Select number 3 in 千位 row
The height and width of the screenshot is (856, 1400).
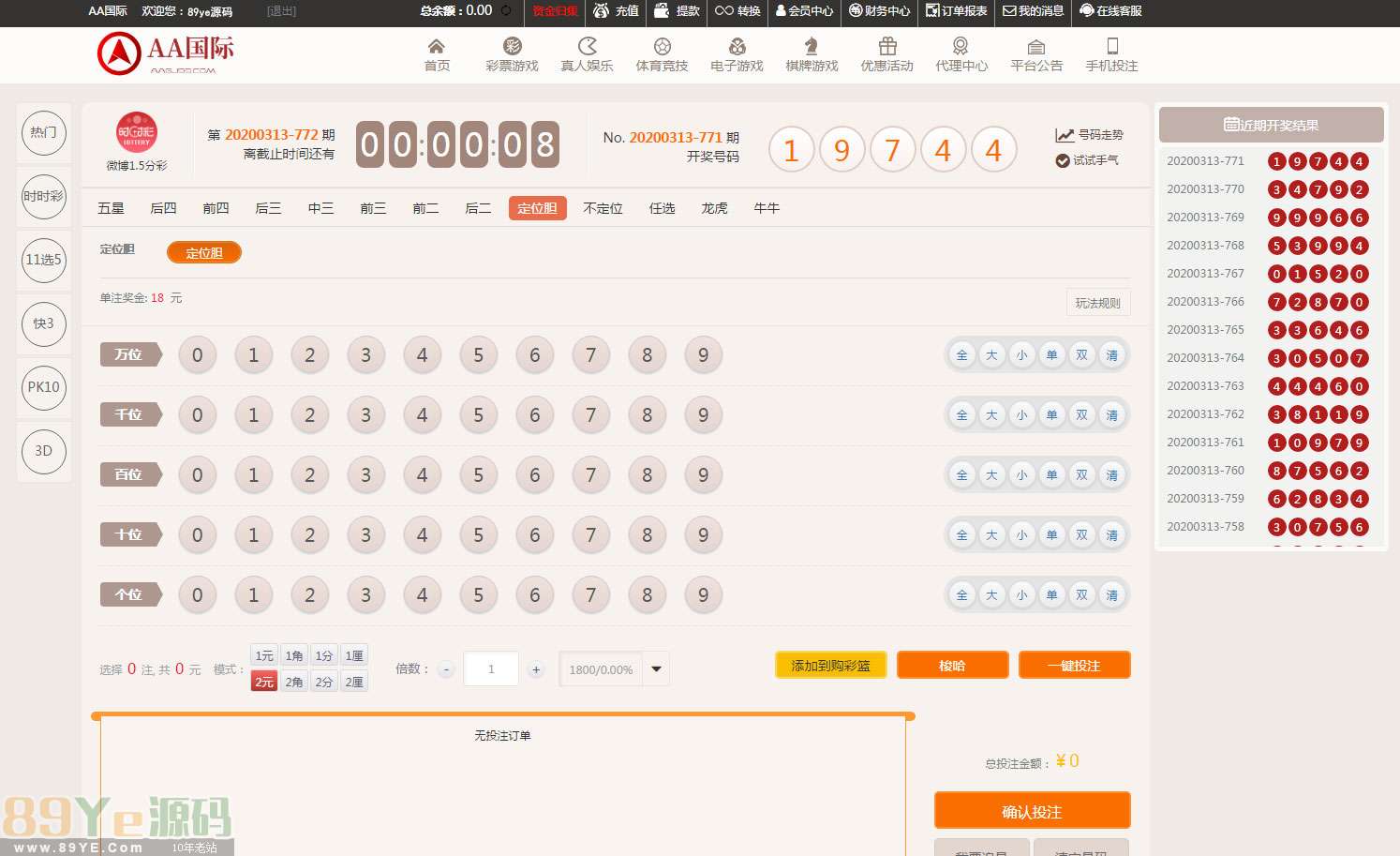coord(365,414)
